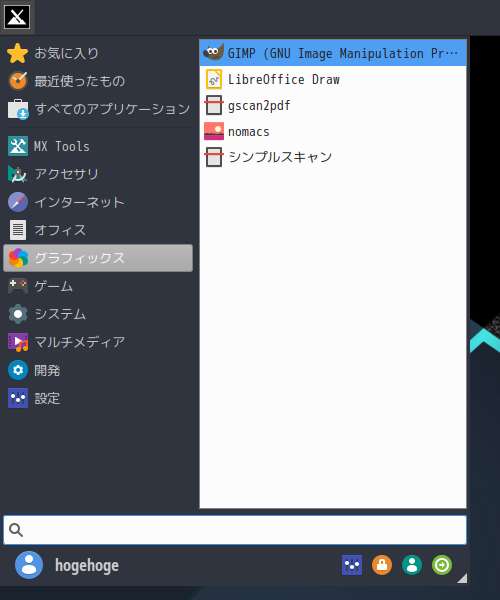Click the System gear icon
Image resolution: width=500 pixels, height=600 pixels.
pyautogui.click(x=18, y=314)
